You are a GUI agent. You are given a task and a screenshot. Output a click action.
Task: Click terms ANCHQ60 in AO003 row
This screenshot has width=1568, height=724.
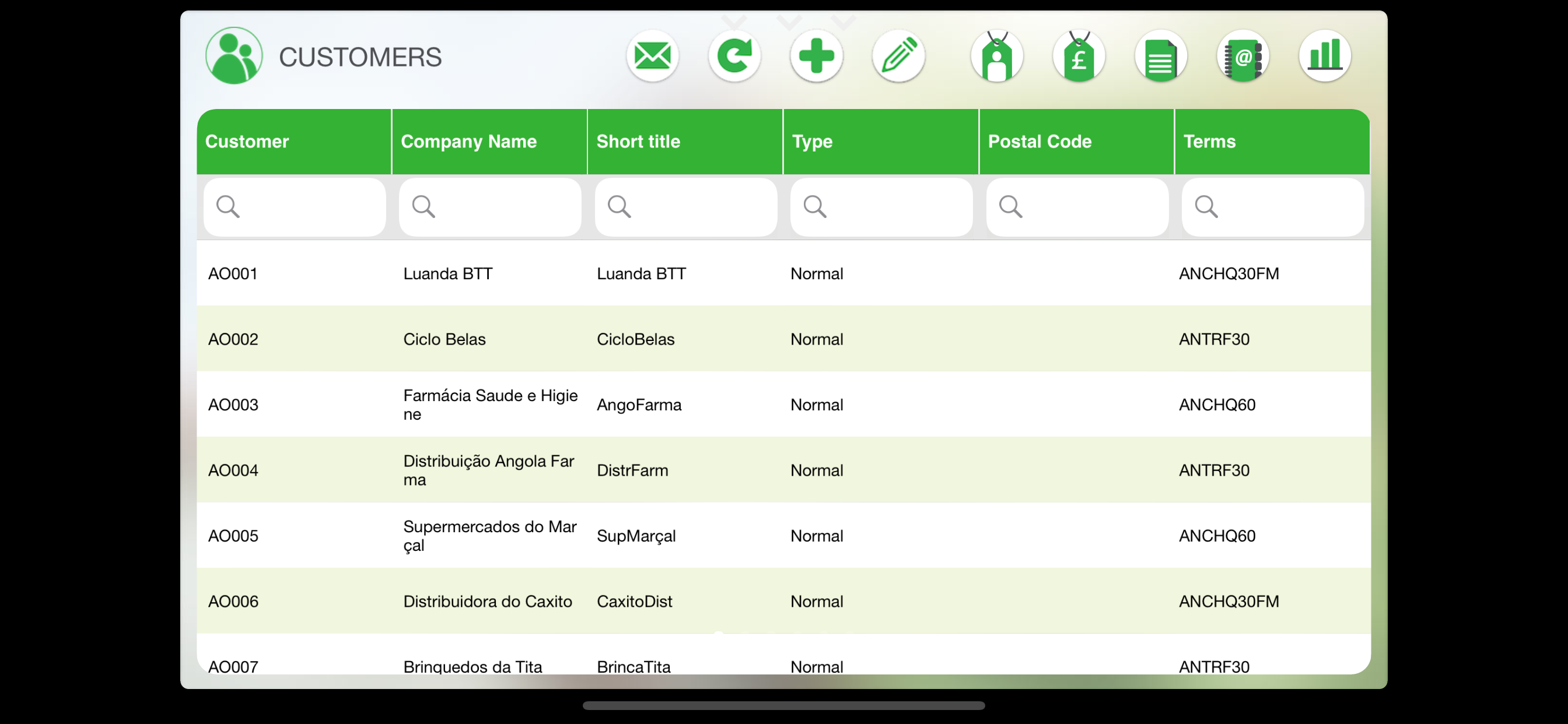(x=1217, y=405)
